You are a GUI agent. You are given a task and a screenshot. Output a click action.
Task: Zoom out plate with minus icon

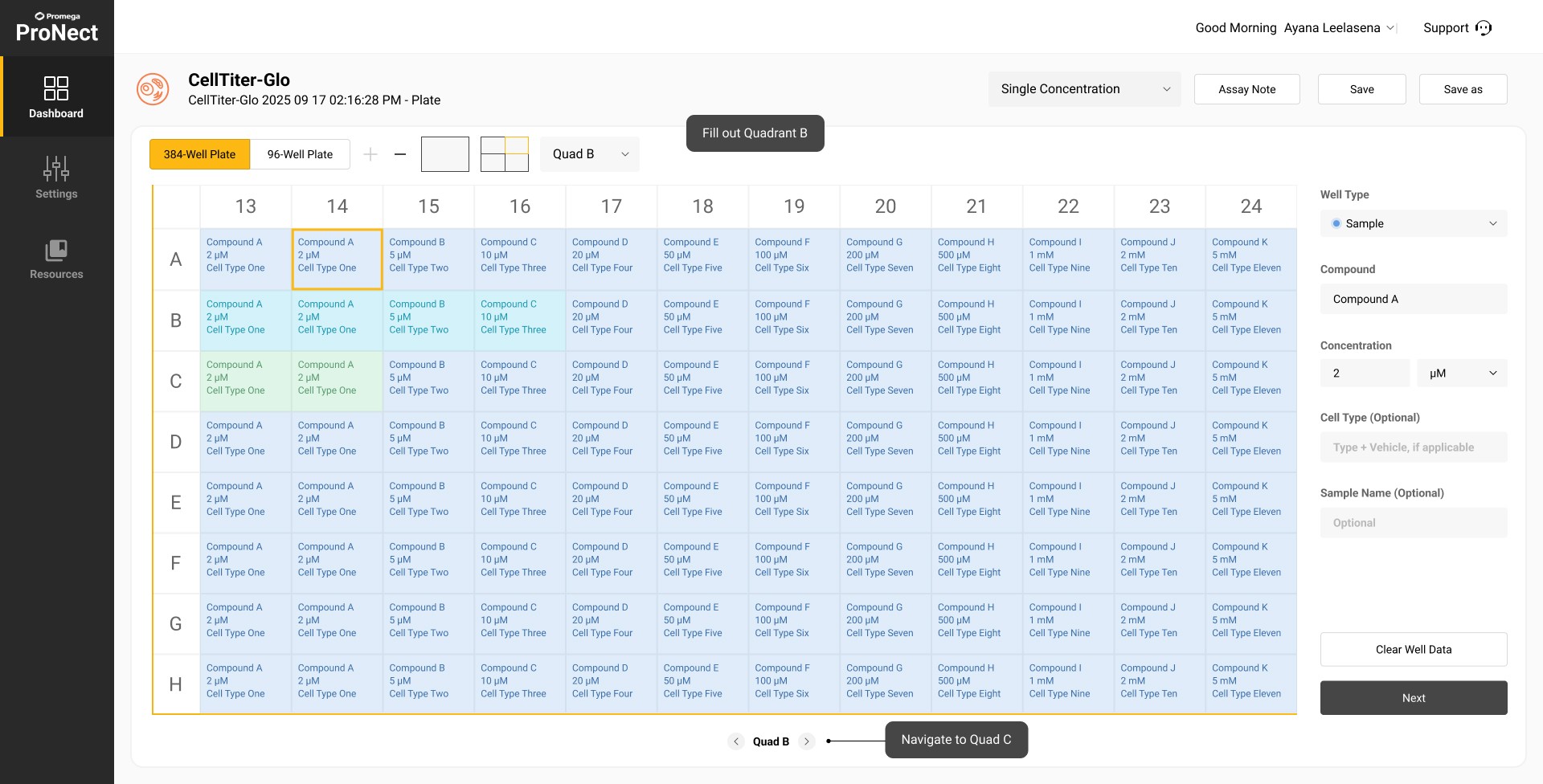(x=400, y=154)
